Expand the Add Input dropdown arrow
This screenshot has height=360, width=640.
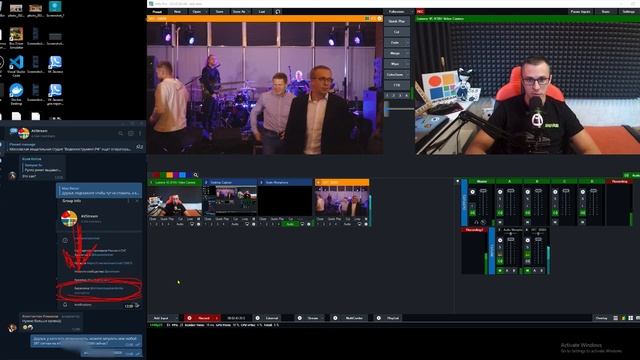176,318
